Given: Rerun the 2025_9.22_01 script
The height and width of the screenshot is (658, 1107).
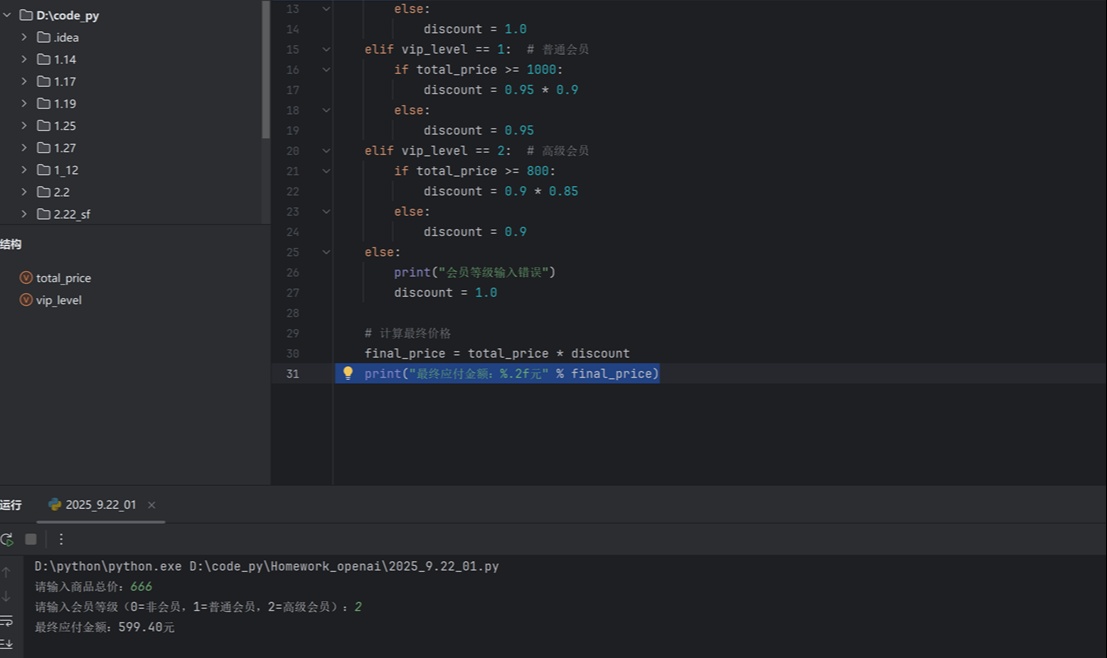Looking at the screenshot, I should 7,539.
